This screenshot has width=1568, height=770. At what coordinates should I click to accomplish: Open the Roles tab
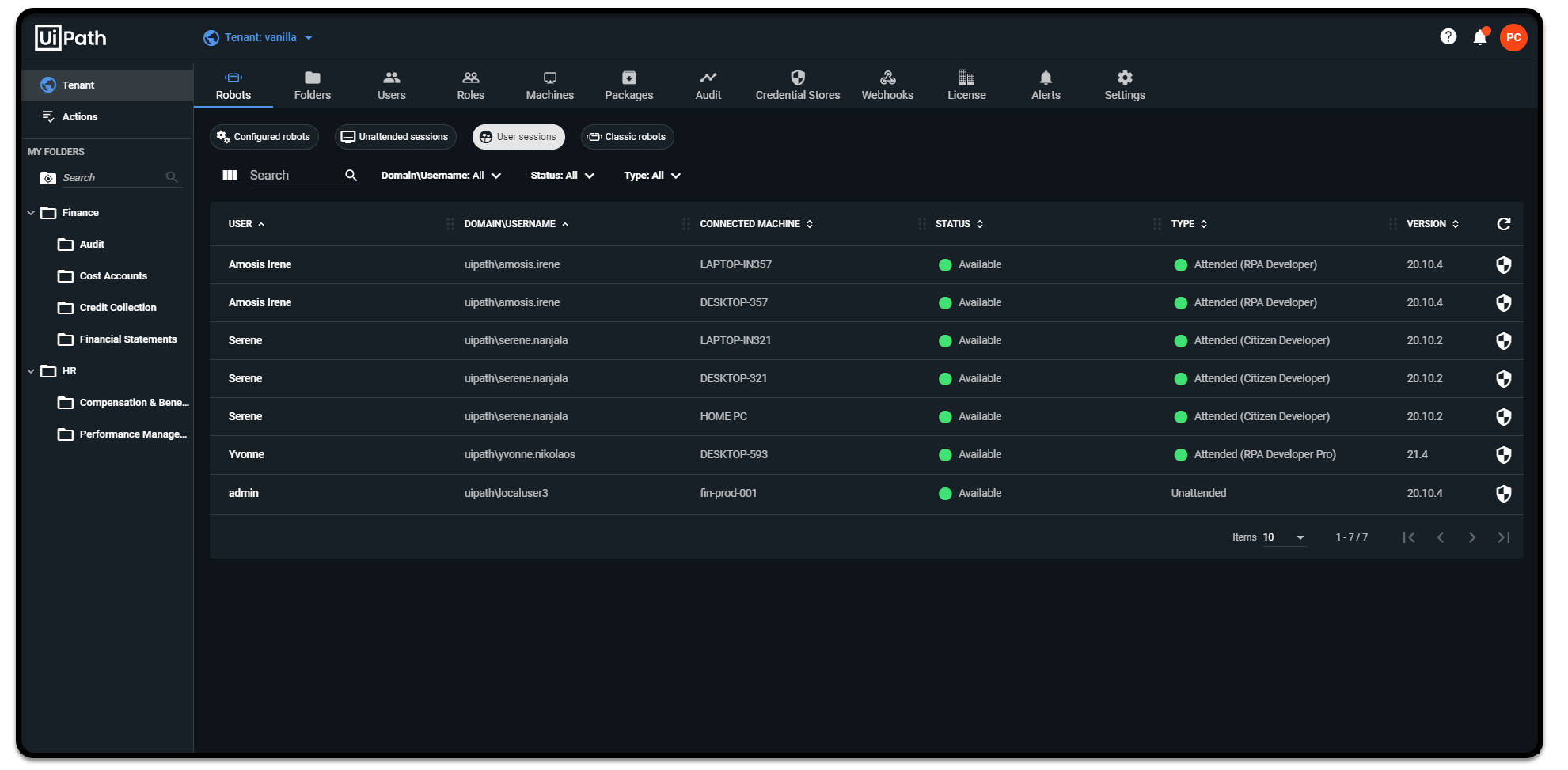click(471, 85)
